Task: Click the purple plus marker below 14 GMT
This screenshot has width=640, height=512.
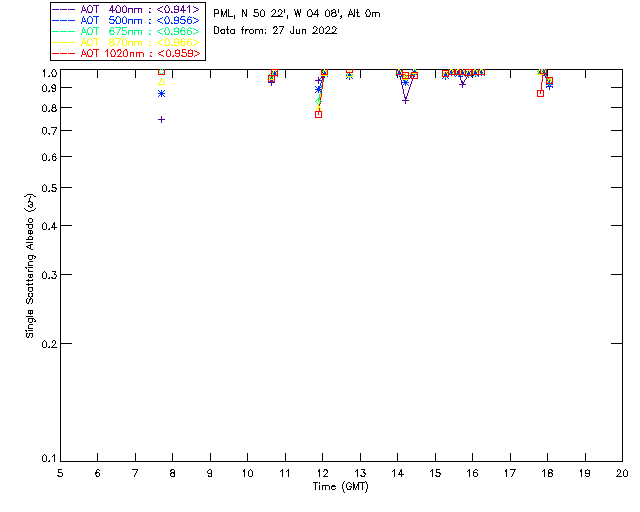Action: 405,100
